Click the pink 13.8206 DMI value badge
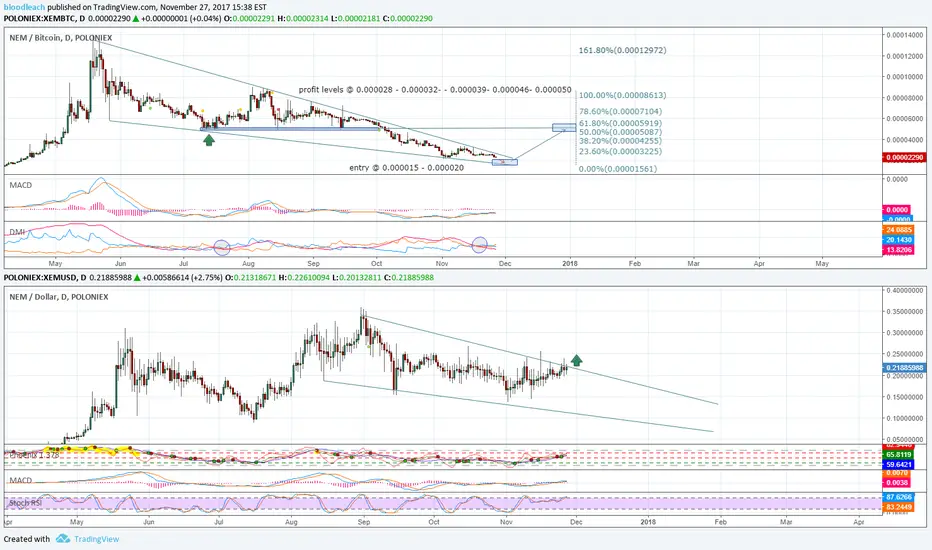 coord(899,250)
